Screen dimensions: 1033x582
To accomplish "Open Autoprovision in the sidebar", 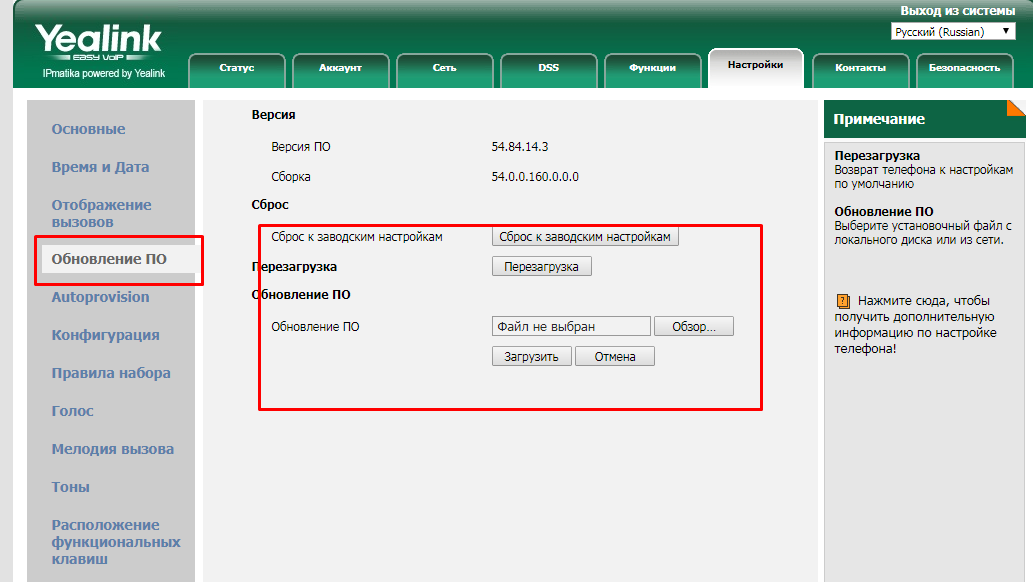I will 100,297.
